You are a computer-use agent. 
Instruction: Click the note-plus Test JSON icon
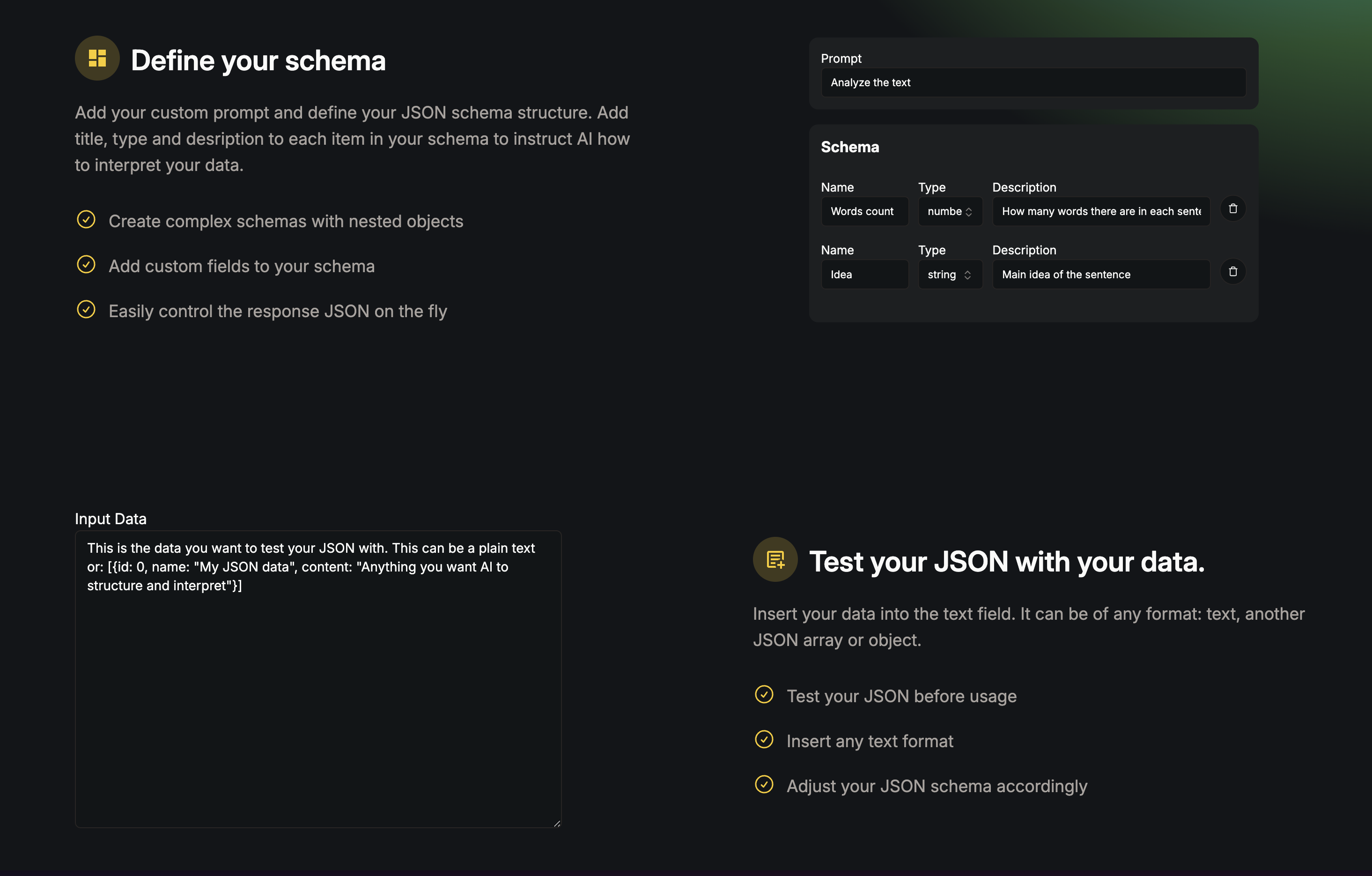point(775,559)
